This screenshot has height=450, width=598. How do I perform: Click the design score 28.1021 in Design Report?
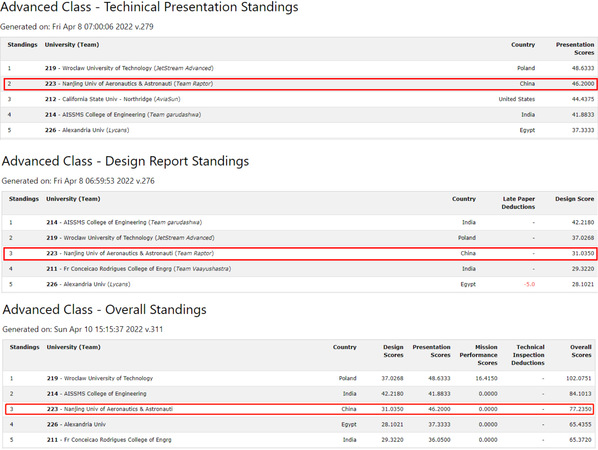(583, 284)
